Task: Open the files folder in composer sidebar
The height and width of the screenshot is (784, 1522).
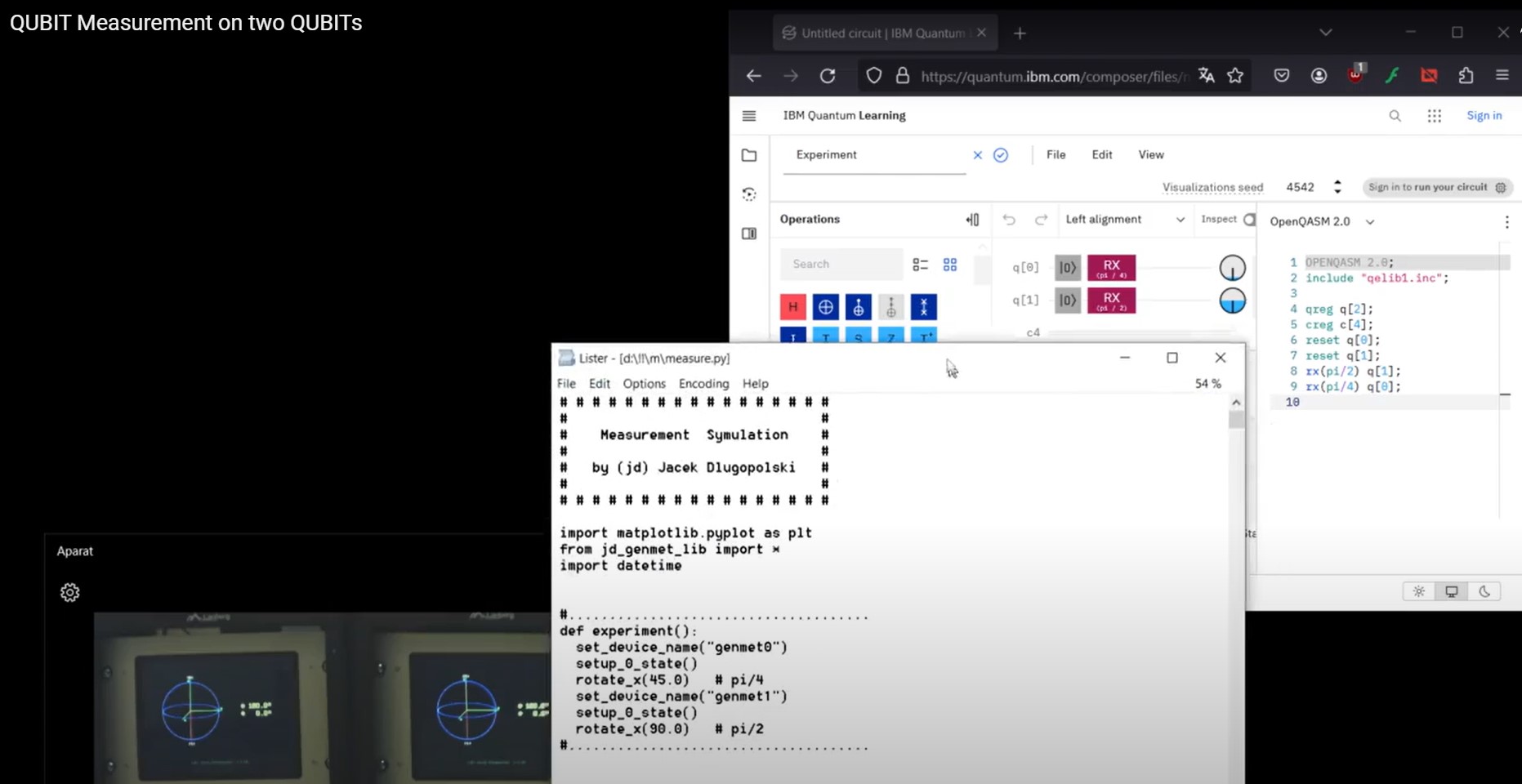Action: point(749,155)
